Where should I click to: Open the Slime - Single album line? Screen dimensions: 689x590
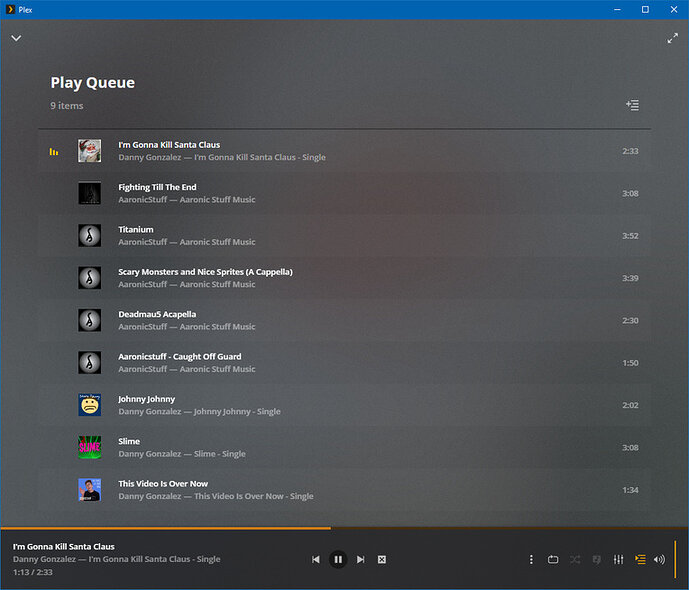click(181, 454)
